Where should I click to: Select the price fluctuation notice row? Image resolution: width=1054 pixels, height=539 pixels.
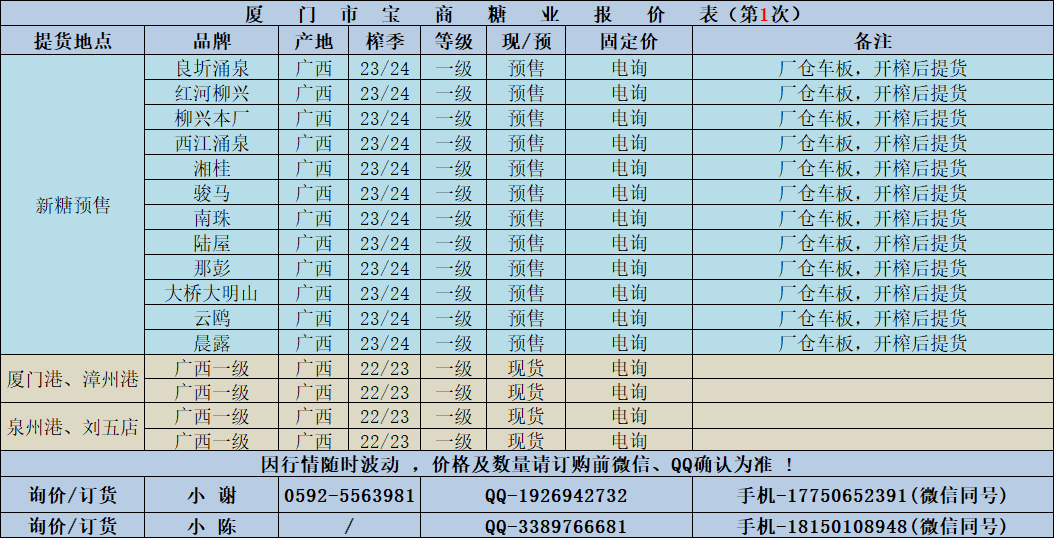(527, 465)
